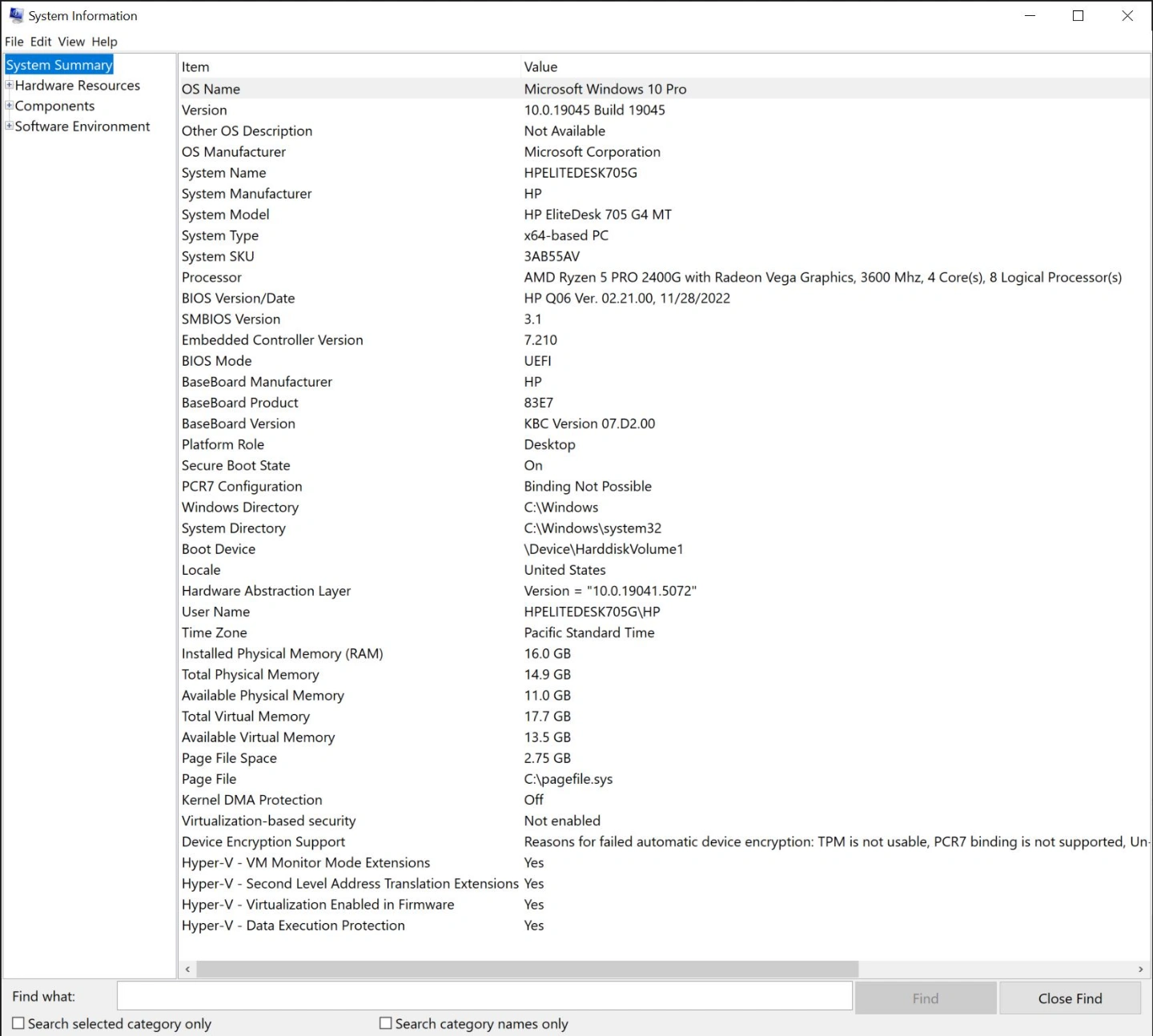Click the Find what input field
The image size is (1153, 1036).
tap(484, 996)
